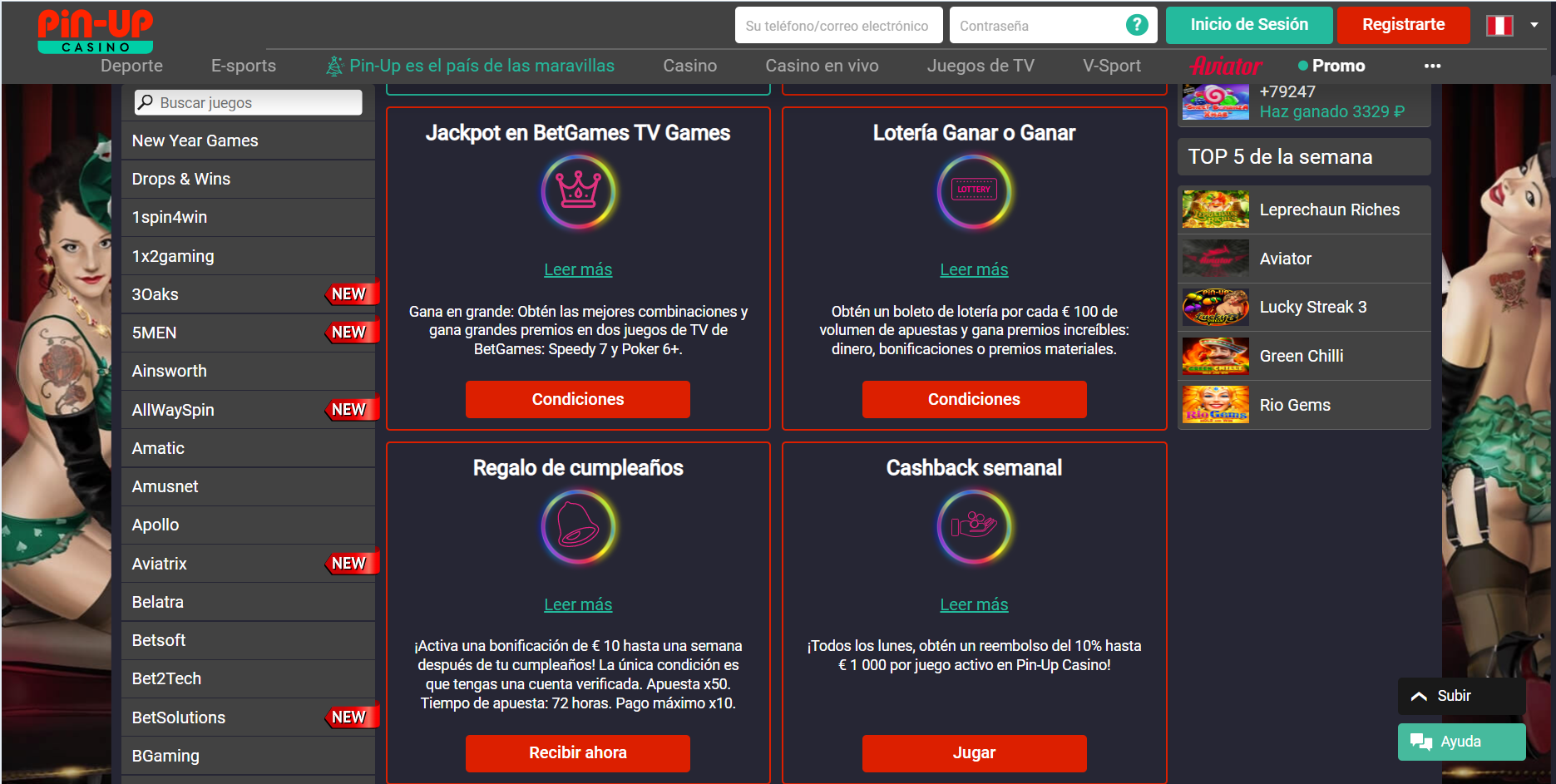Click Leer más under Regalo de cumpleaños
Screen dimensions: 1556x784
coord(578,604)
